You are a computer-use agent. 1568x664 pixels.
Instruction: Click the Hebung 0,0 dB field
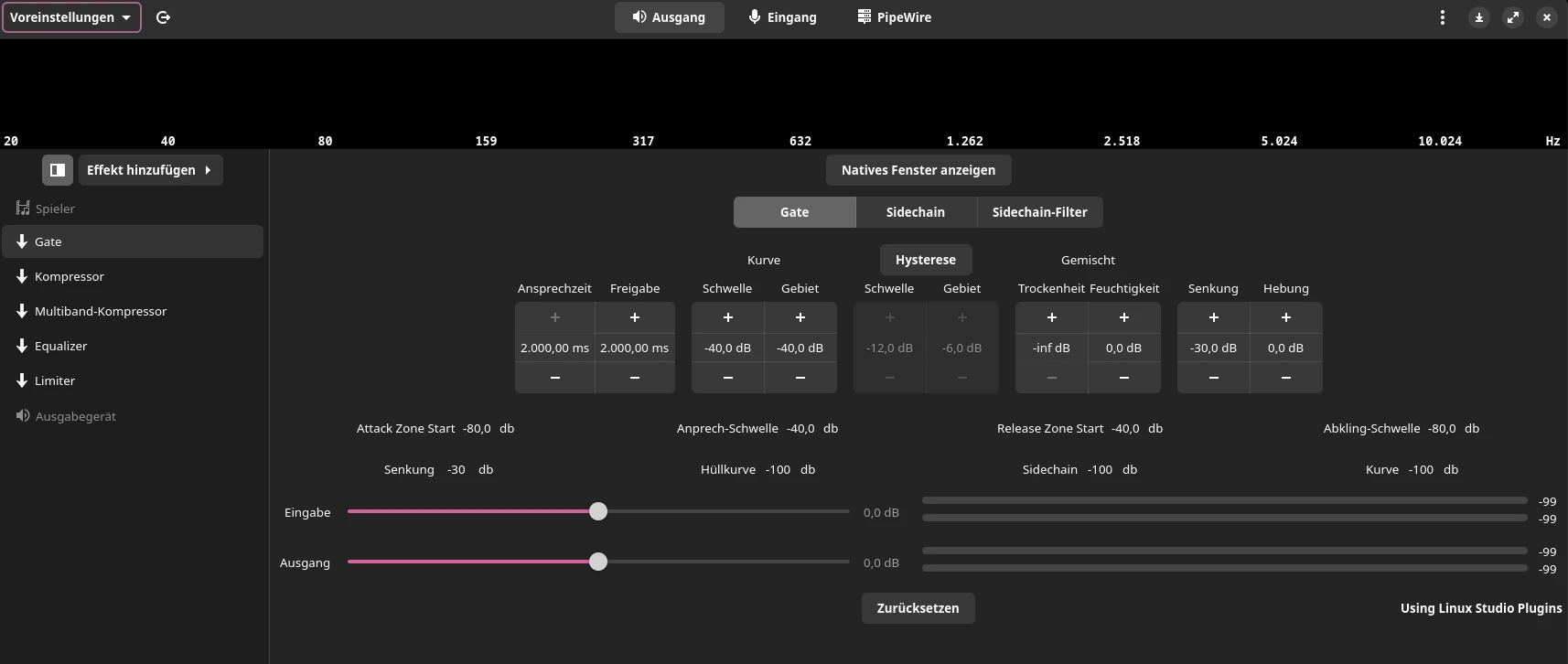tap(1286, 348)
